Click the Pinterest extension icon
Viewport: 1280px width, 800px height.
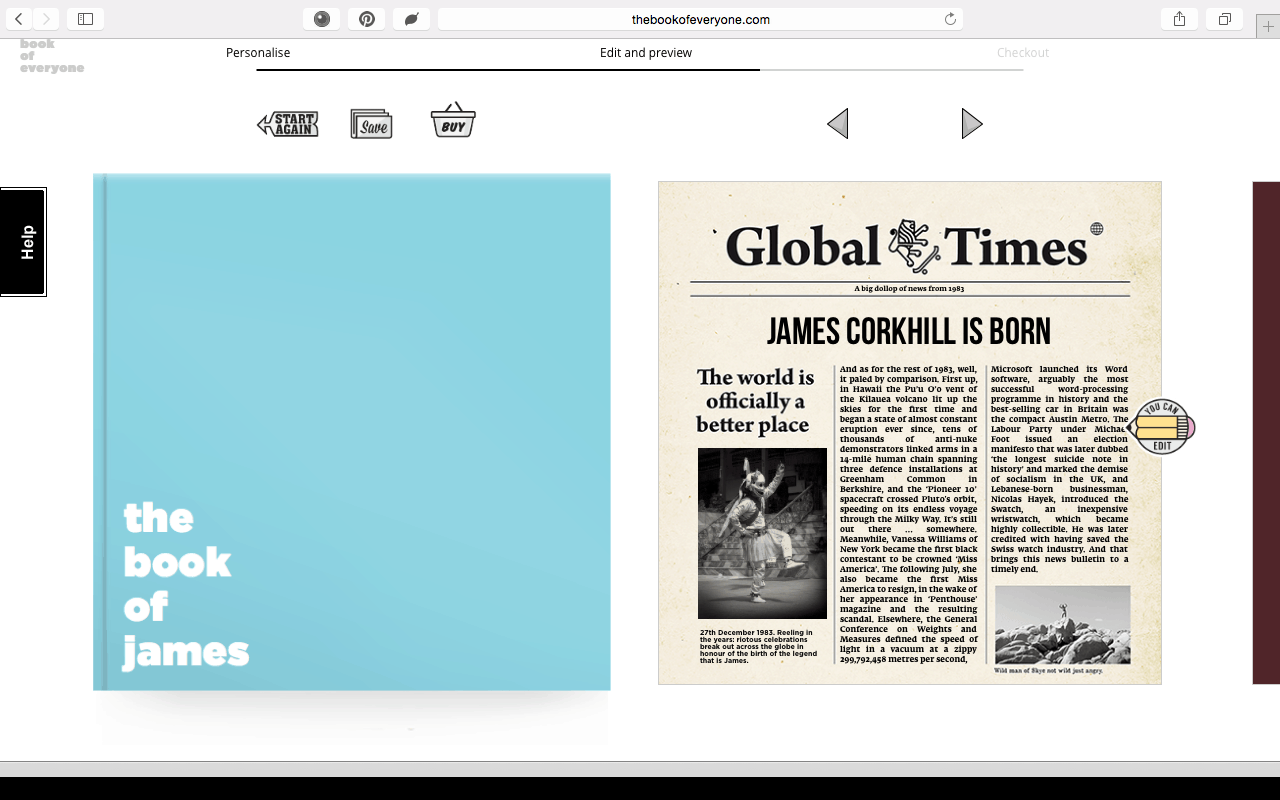tap(367, 19)
